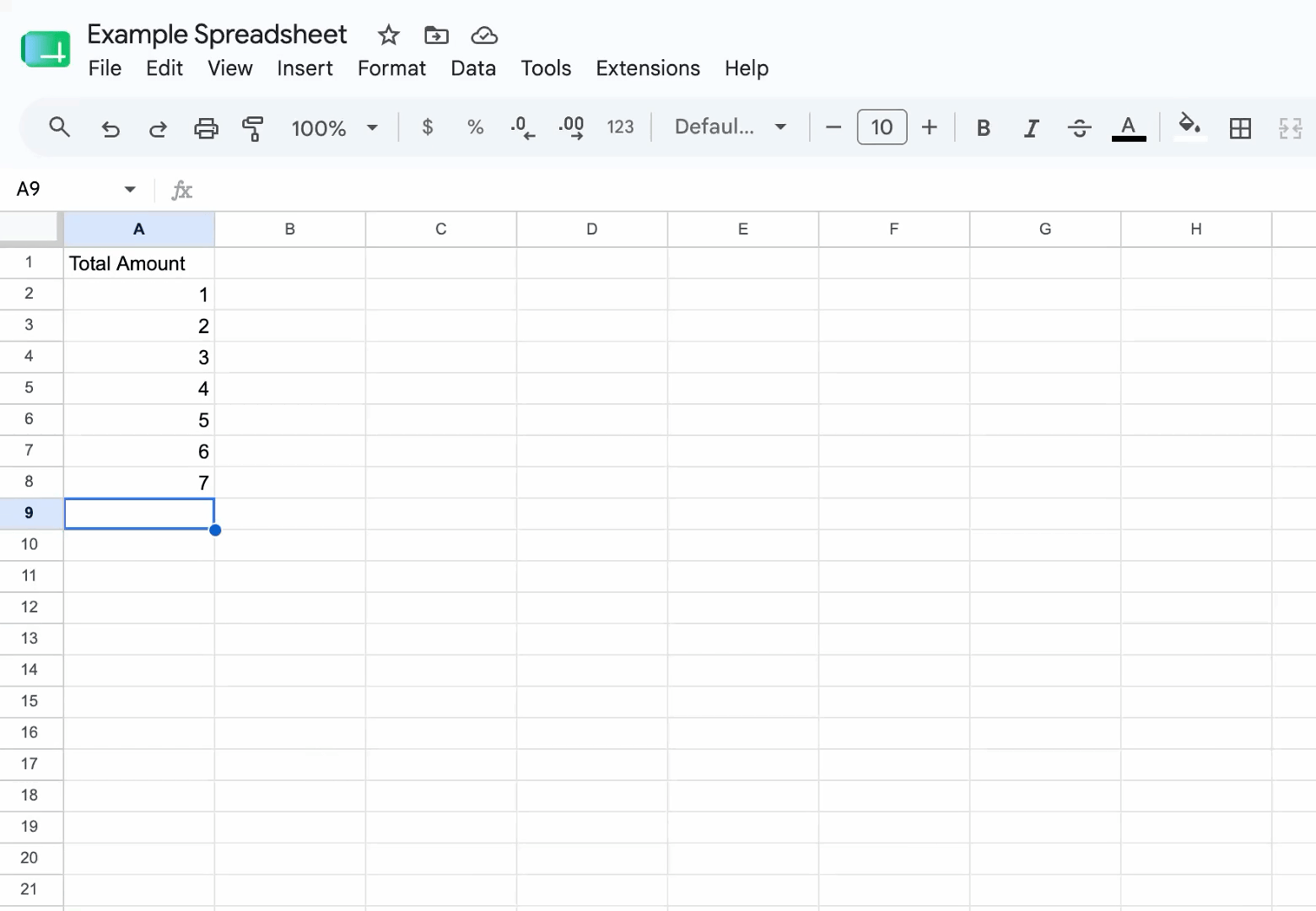Increase decimal places
The height and width of the screenshot is (911, 1316).
click(571, 127)
